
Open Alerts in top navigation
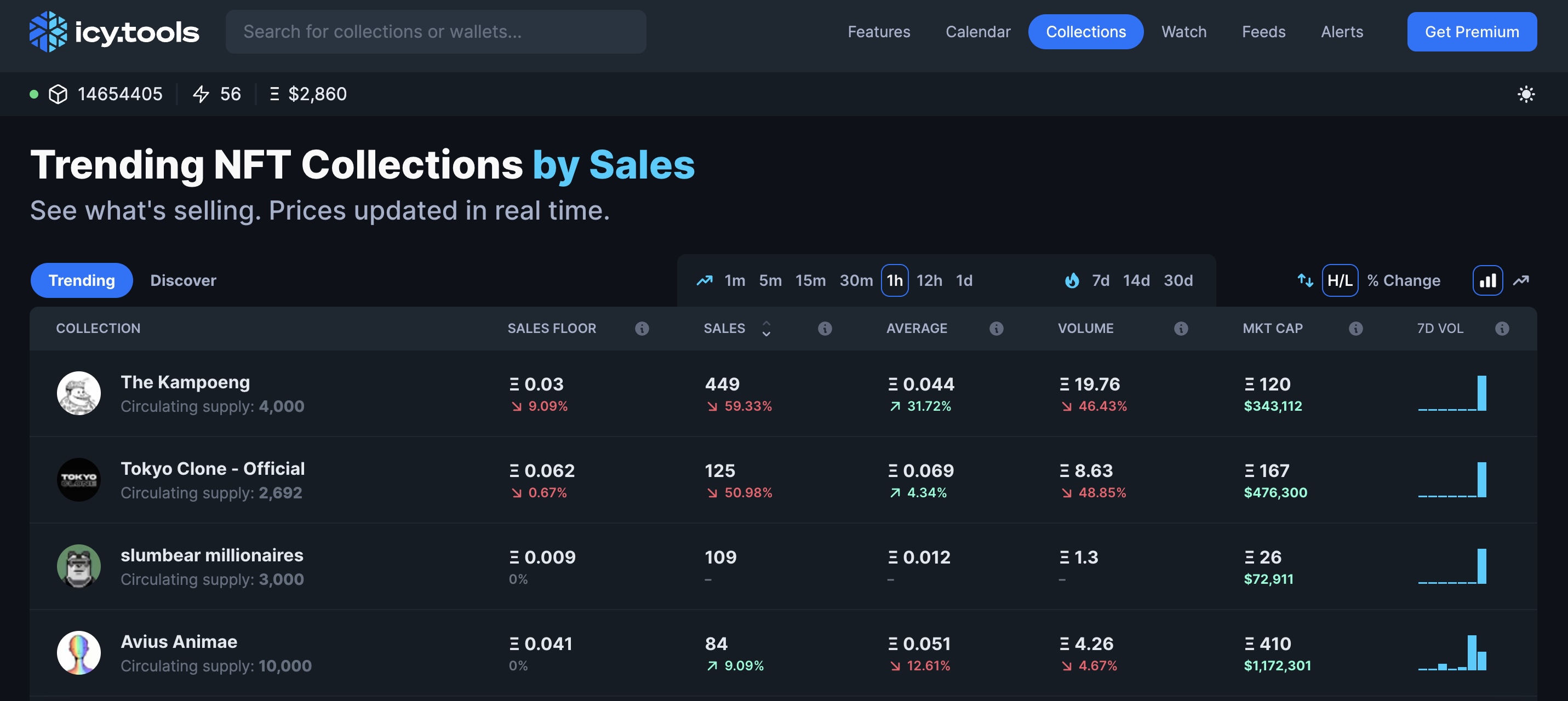click(1342, 32)
